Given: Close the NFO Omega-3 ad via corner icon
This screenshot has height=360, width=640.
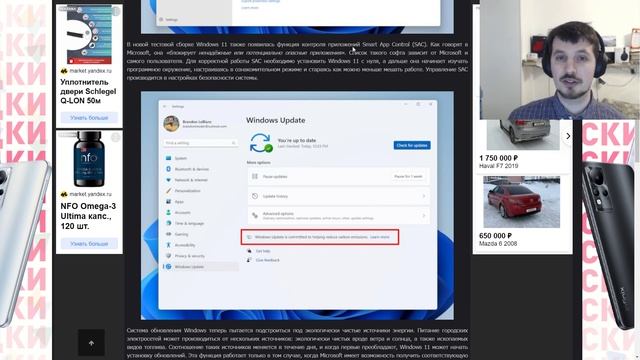Looking at the screenshot, I should [116, 137].
